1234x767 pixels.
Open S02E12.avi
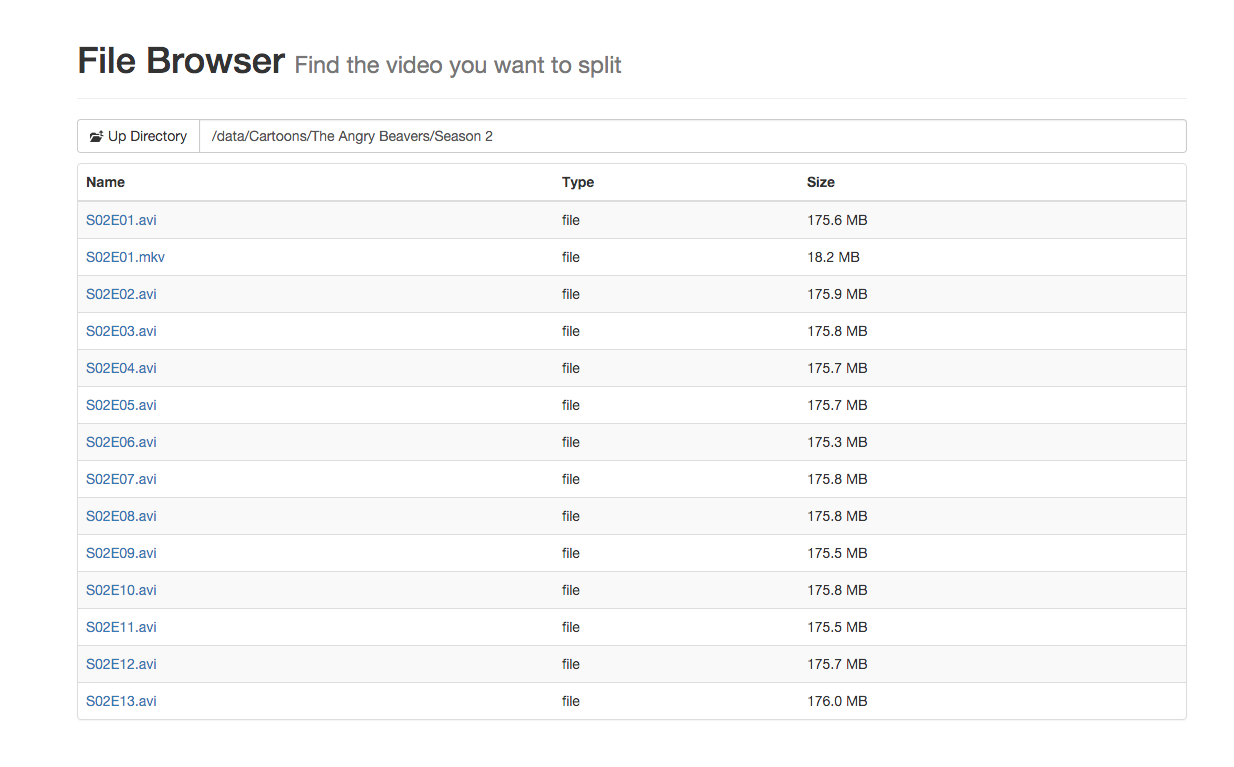pyautogui.click(x=121, y=664)
